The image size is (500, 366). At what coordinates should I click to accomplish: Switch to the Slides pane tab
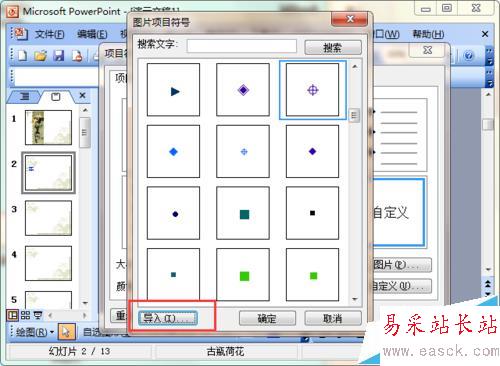point(56,97)
